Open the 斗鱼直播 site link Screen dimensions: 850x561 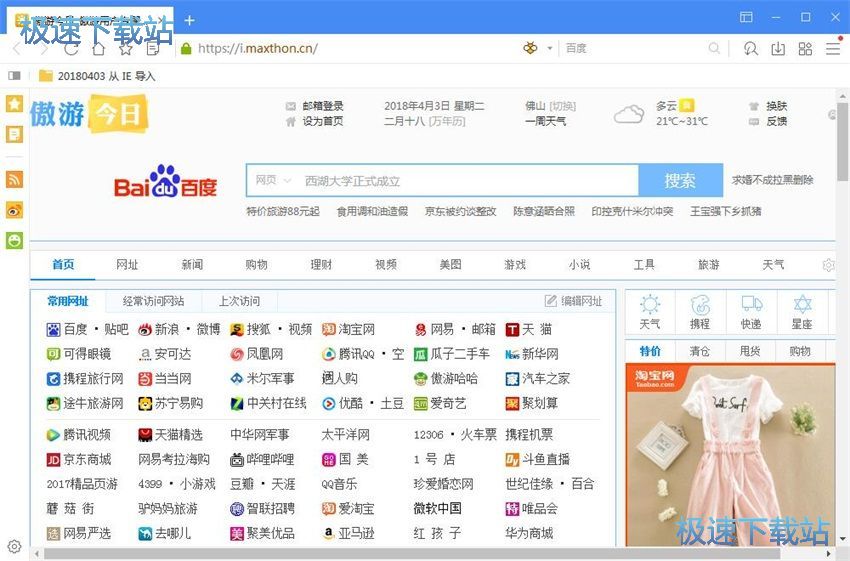(545, 459)
